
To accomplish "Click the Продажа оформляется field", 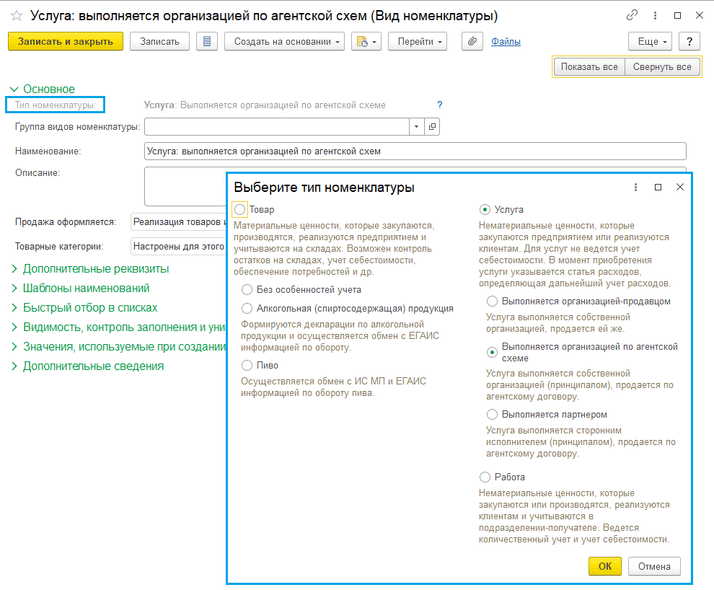I will click(178, 222).
